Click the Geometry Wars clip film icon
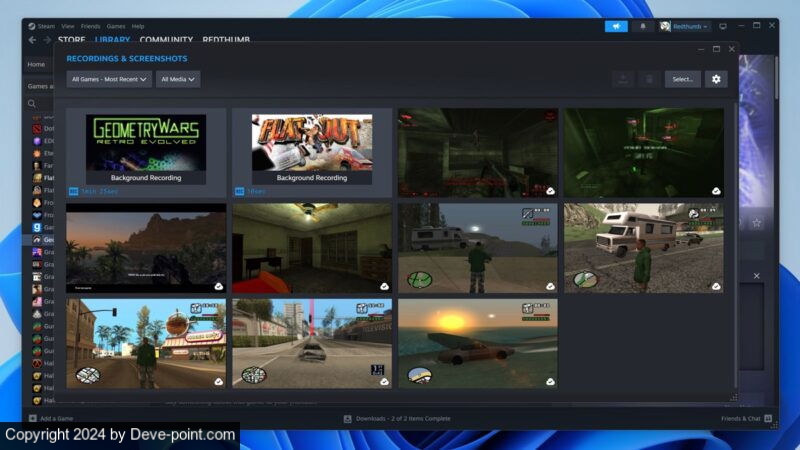The width and height of the screenshot is (800, 450). 73,191
